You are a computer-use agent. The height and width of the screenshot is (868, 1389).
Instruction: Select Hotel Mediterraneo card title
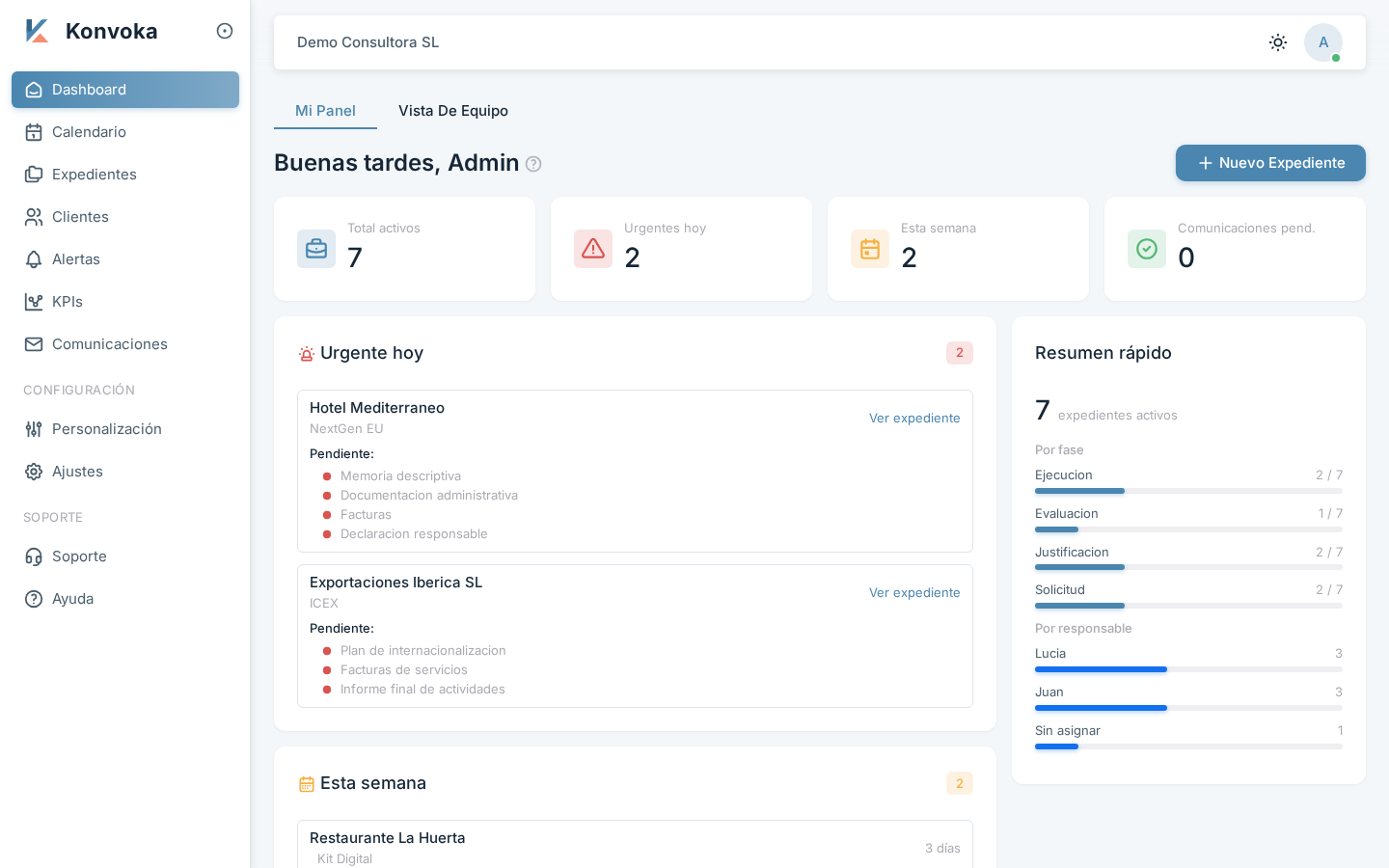point(377,408)
